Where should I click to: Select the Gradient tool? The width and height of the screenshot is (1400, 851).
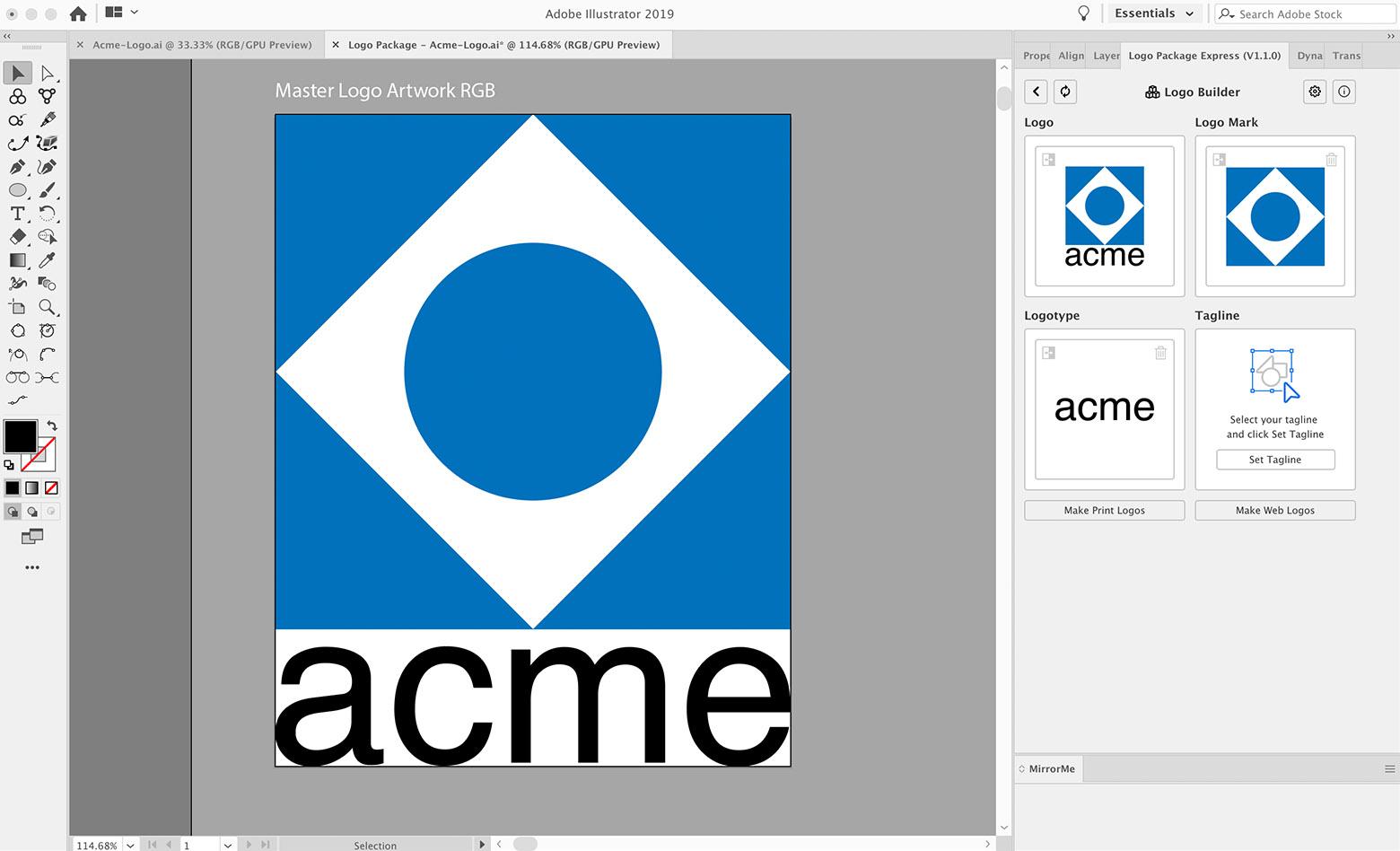pyautogui.click(x=17, y=260)
